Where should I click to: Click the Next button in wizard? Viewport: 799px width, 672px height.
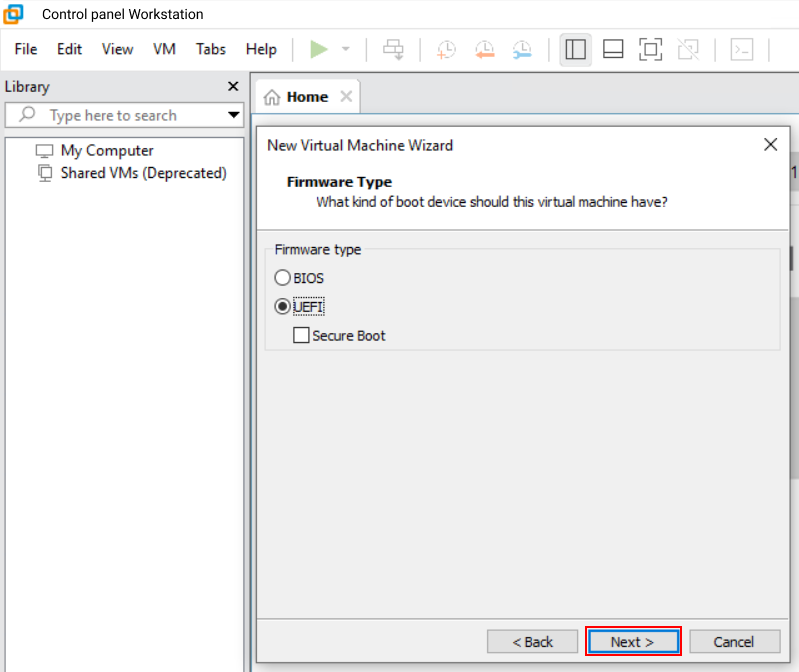coord(632,642)
